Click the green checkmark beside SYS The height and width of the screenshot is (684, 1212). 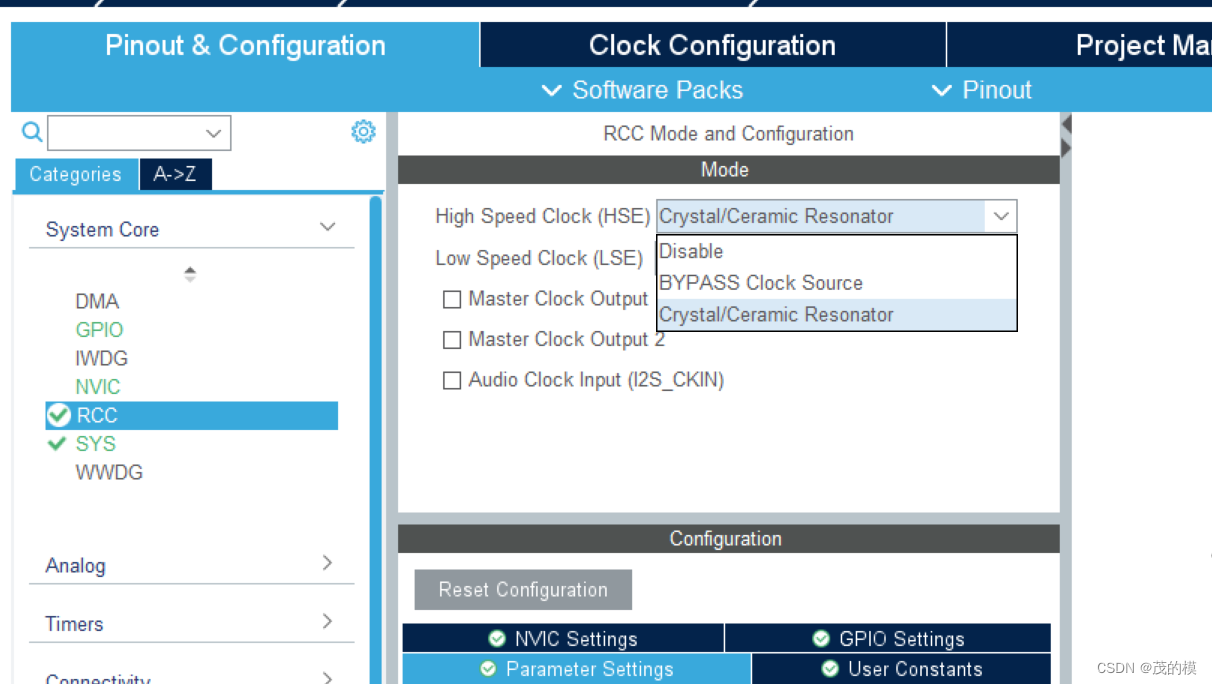57,443
